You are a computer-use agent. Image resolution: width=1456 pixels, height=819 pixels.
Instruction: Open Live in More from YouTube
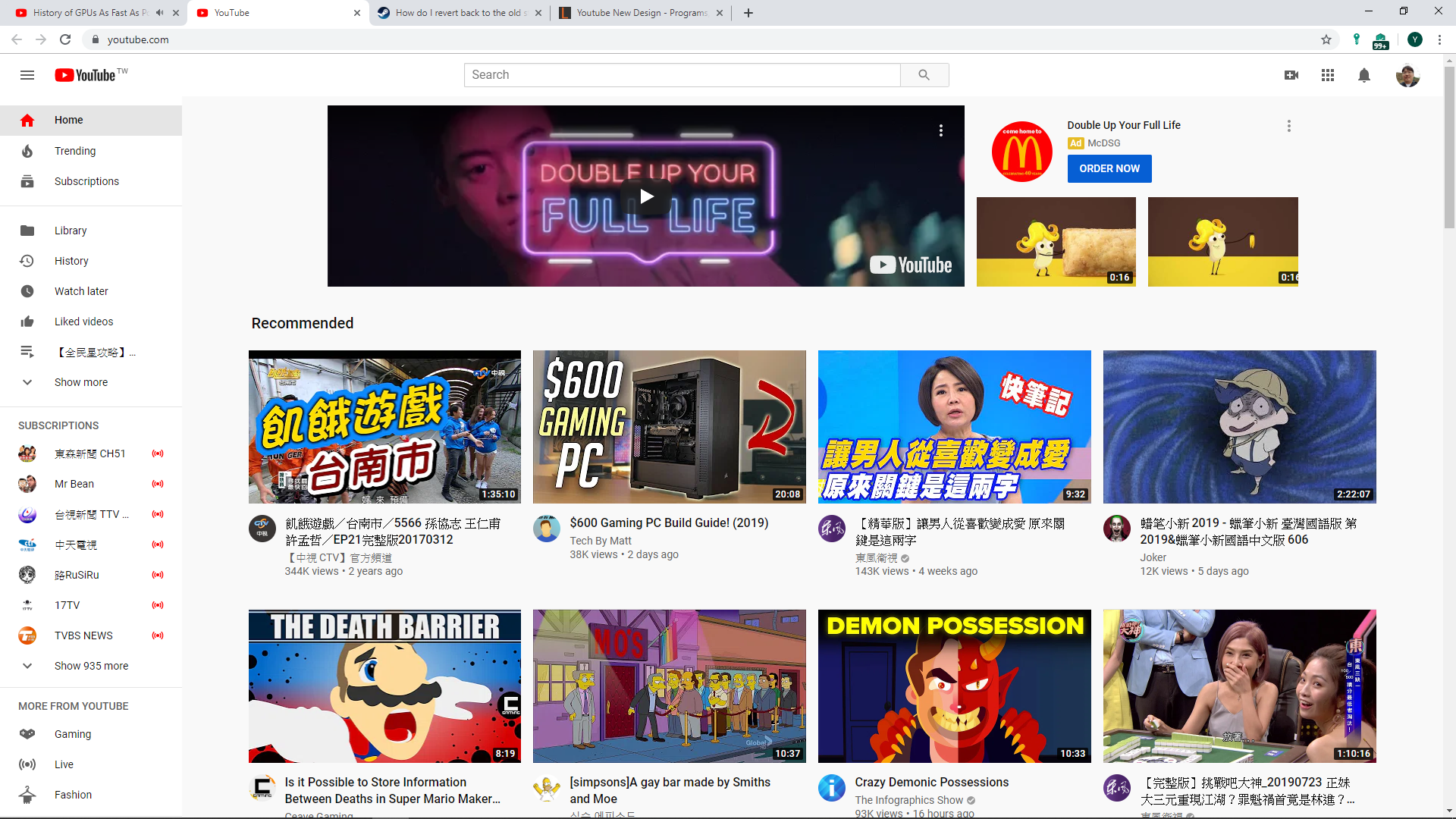pos(91,764)
